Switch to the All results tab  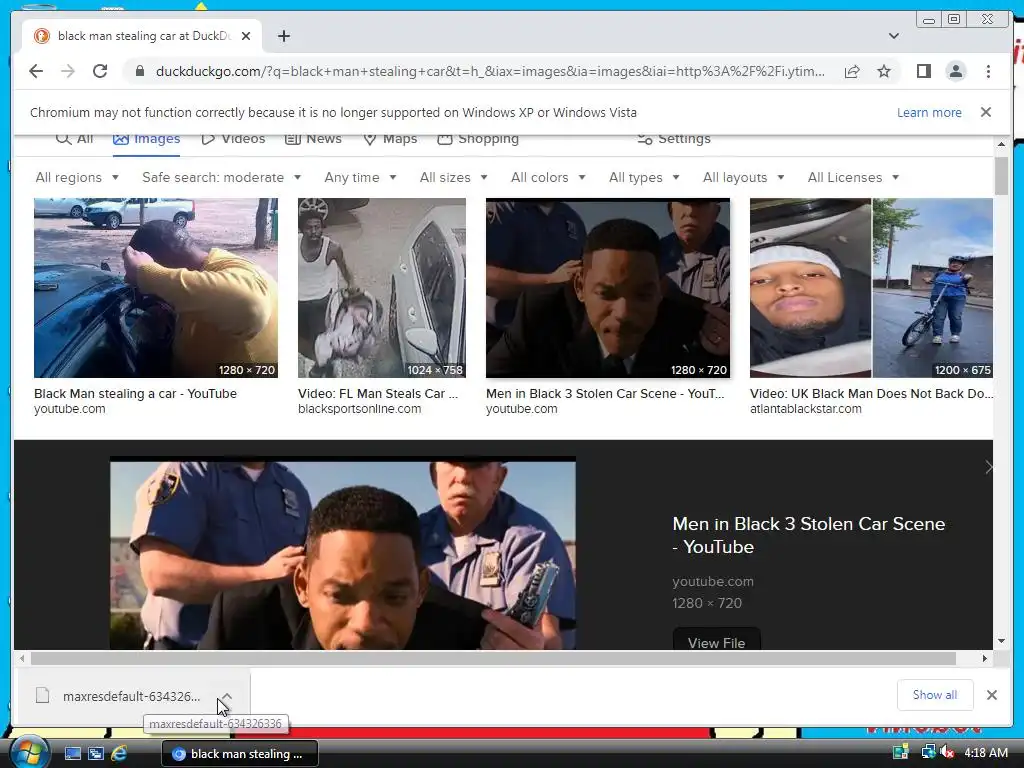pyautogui.click(x=74, y=138)
